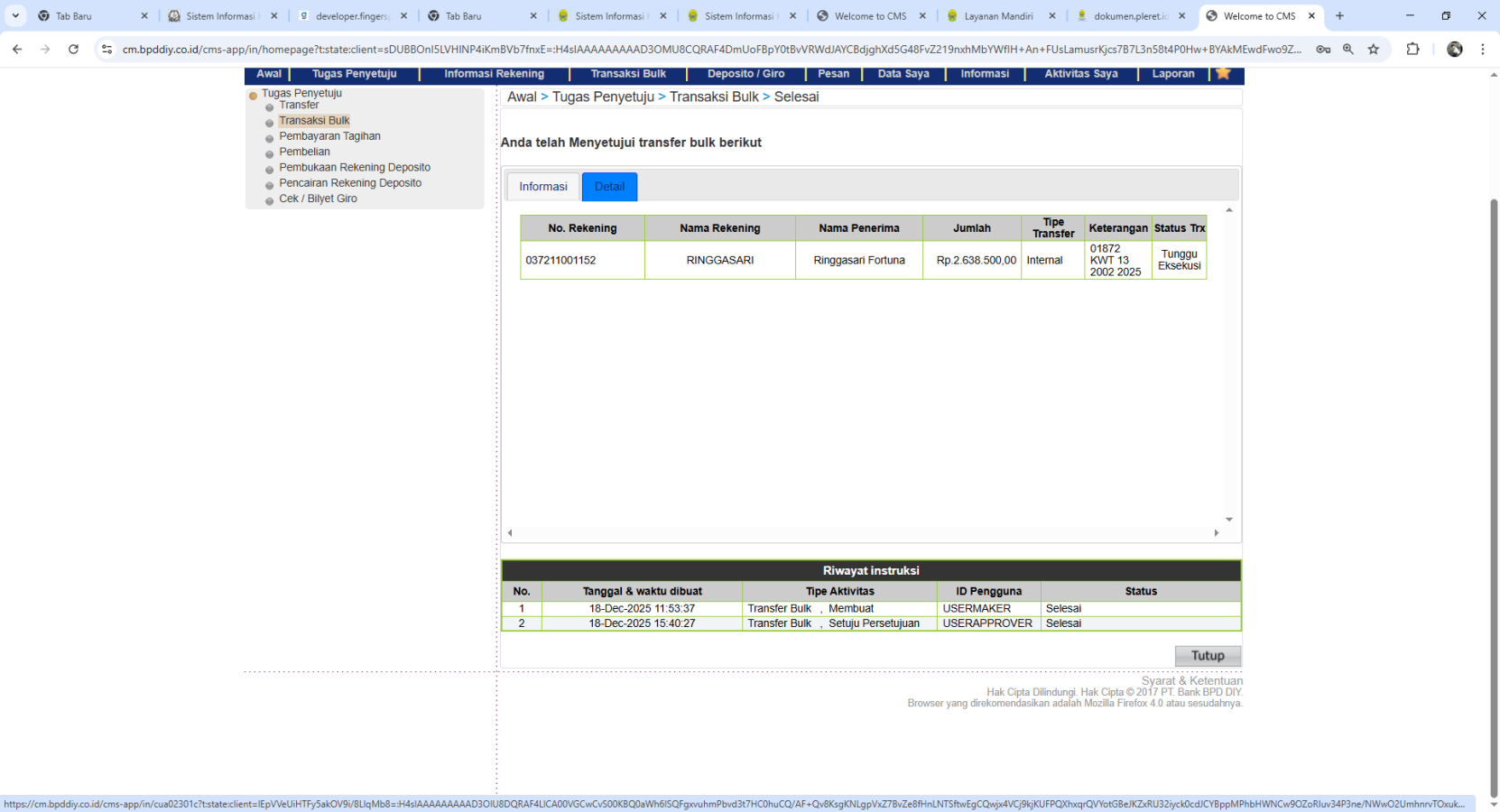Open the browser extensions puzzle icon
Image resolution: width=1500 pixels, height=812 pixels.
point(1412,50)
